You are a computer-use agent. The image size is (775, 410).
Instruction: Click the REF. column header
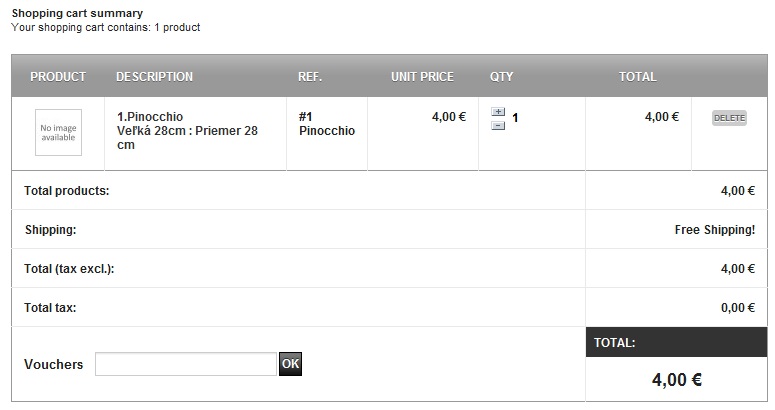[x=309, y=76]
